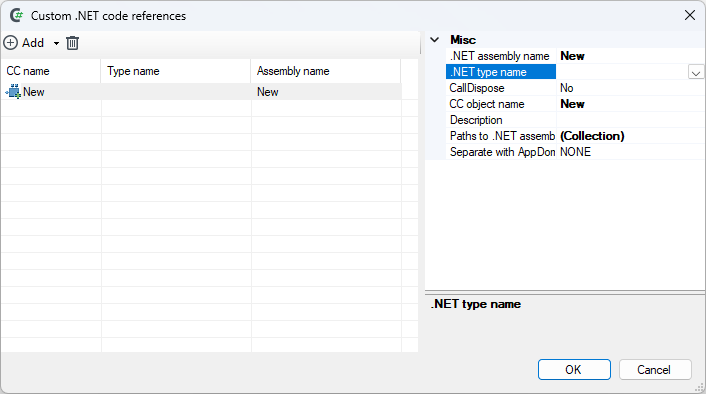Click the trash delete icon
The image size is (706, 394).
(72, 43)
